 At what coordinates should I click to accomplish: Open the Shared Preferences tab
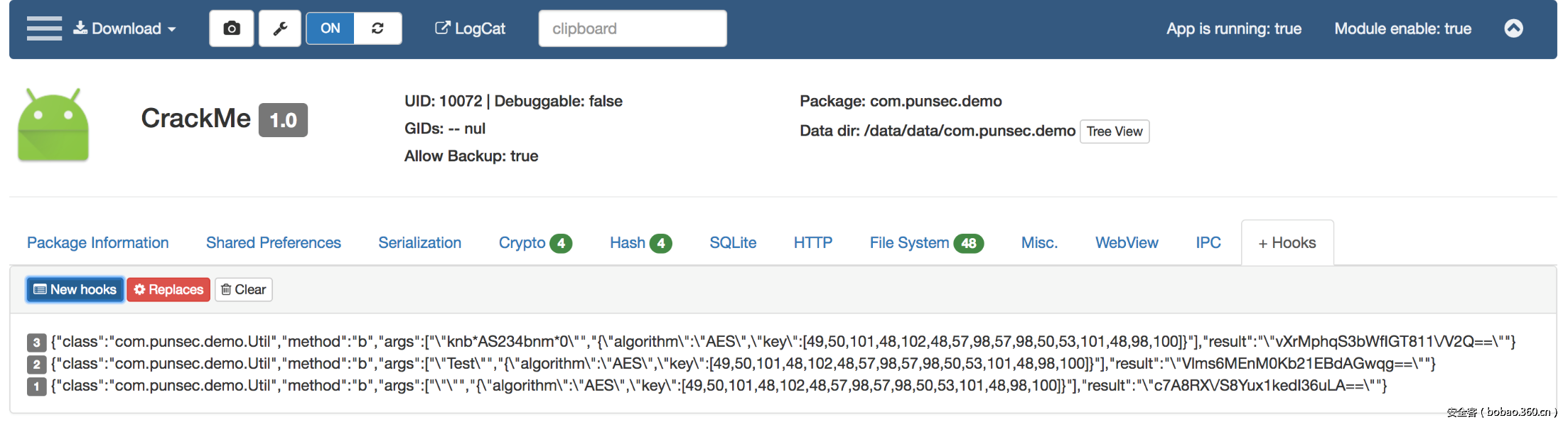click(274, 243)
